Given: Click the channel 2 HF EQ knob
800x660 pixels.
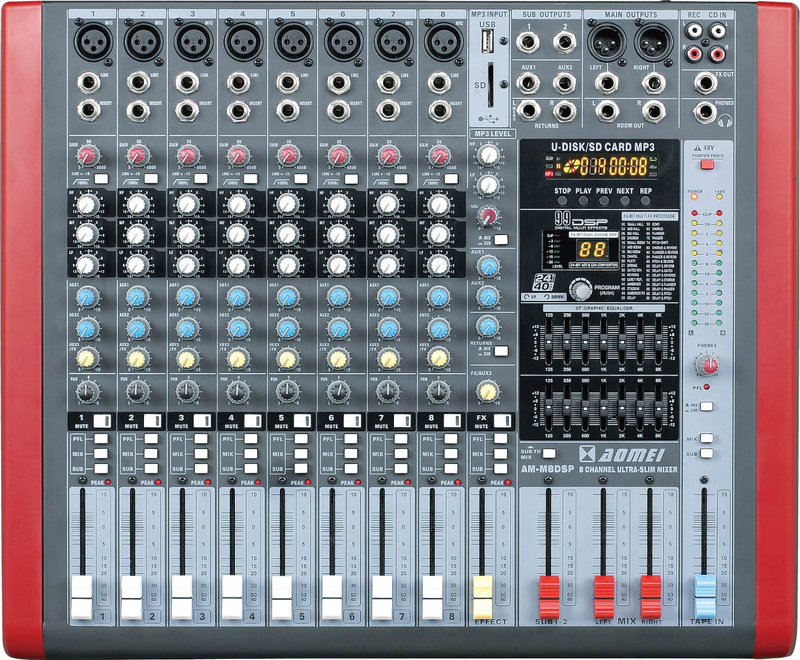Looking at the screenshot, I should point(138,205).
